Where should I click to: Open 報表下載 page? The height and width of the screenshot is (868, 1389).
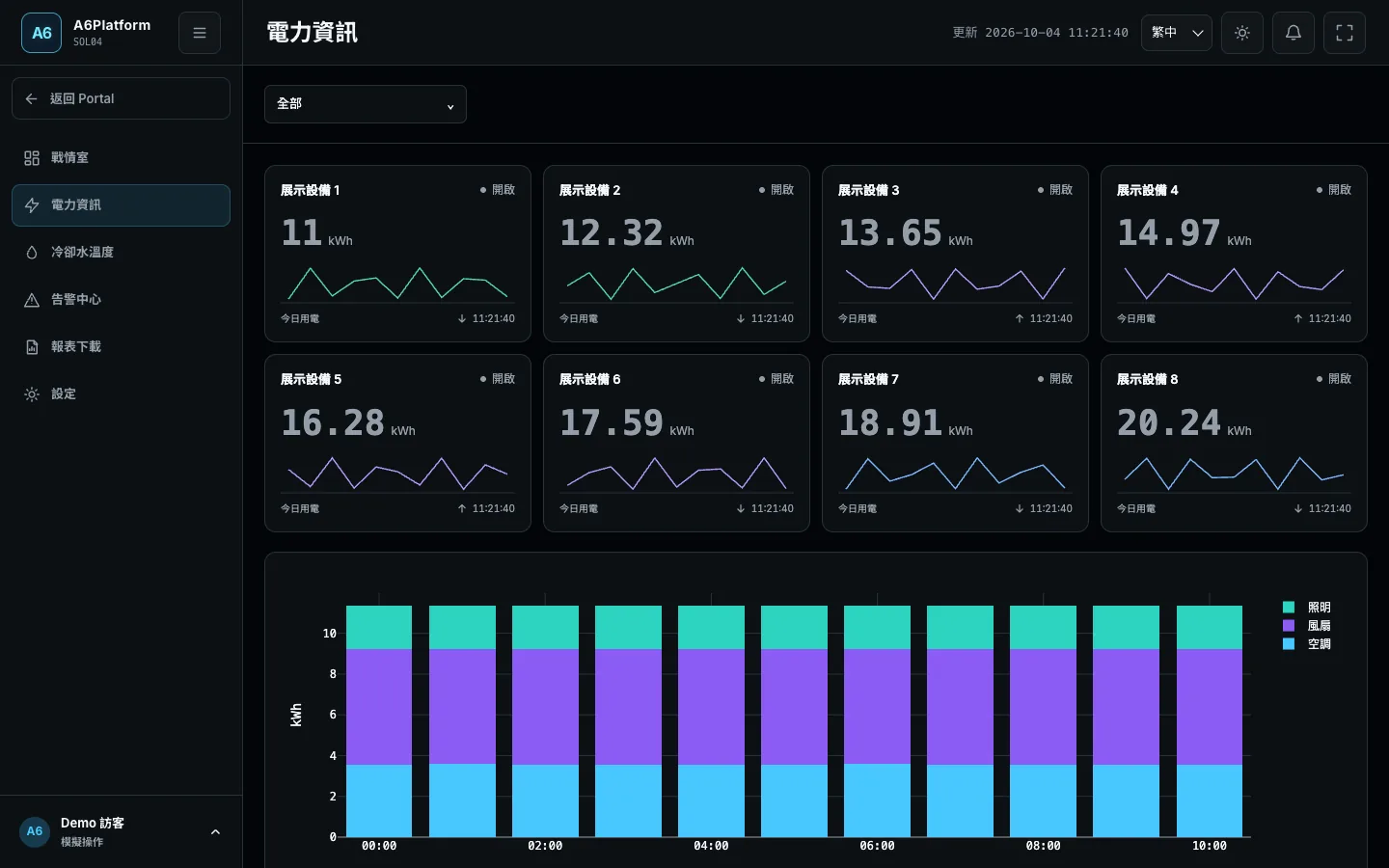click(x=121, y=347)
